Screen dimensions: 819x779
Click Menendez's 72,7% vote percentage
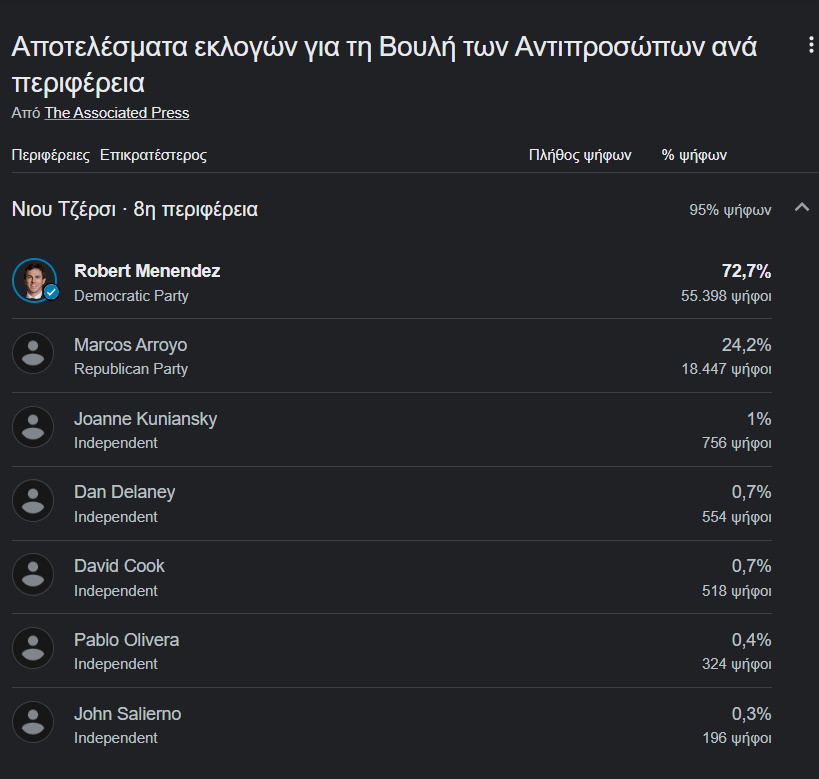[746, 271]
